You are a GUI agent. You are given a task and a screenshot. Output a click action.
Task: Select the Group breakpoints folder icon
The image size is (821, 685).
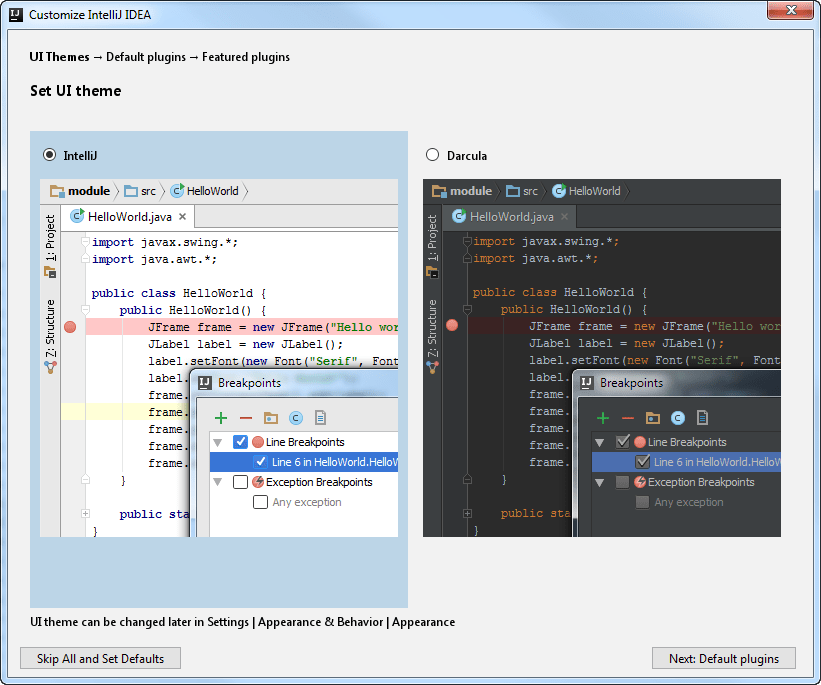(269, 417)
